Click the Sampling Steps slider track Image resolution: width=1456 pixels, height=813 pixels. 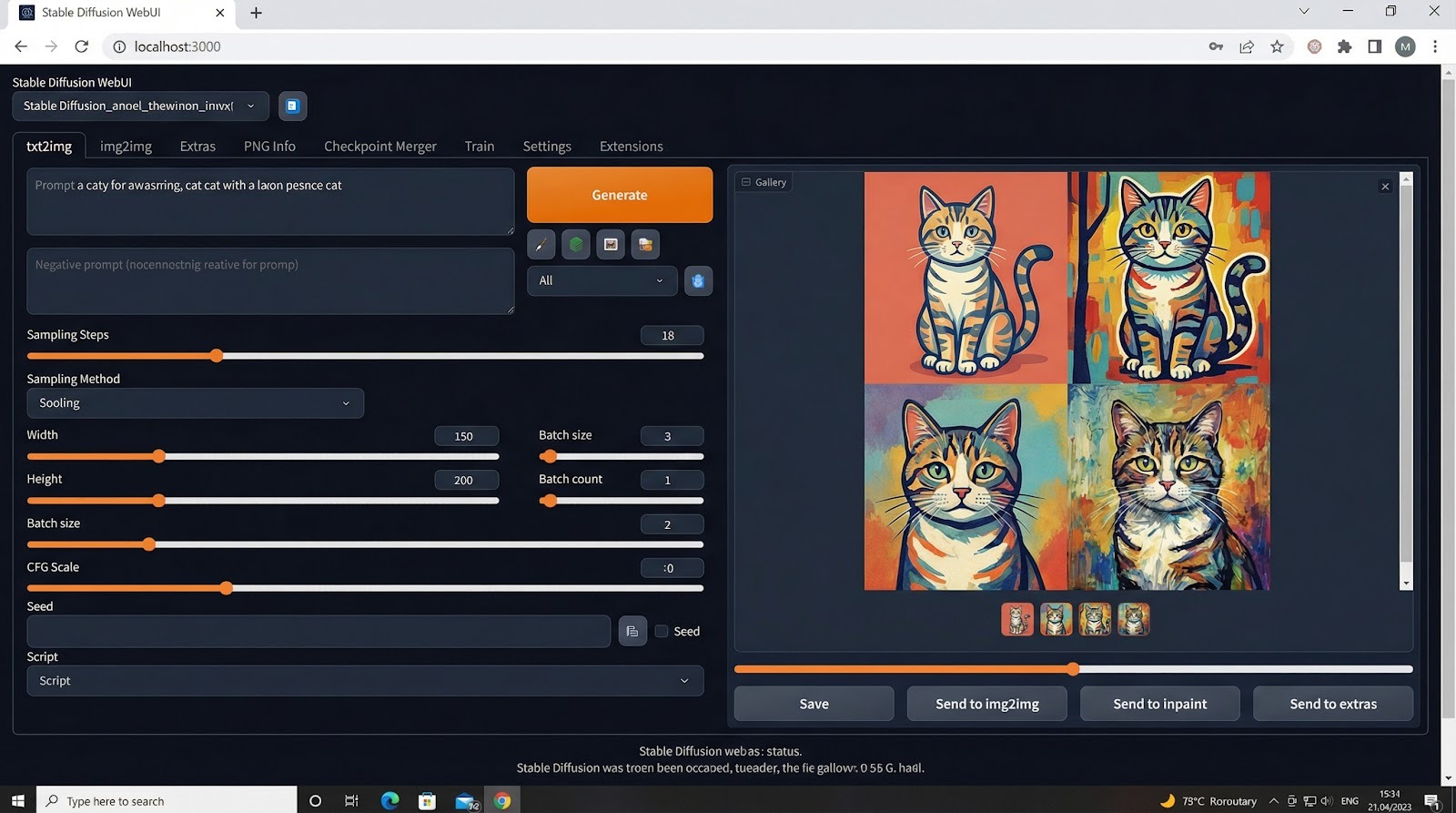pos(365,356)
